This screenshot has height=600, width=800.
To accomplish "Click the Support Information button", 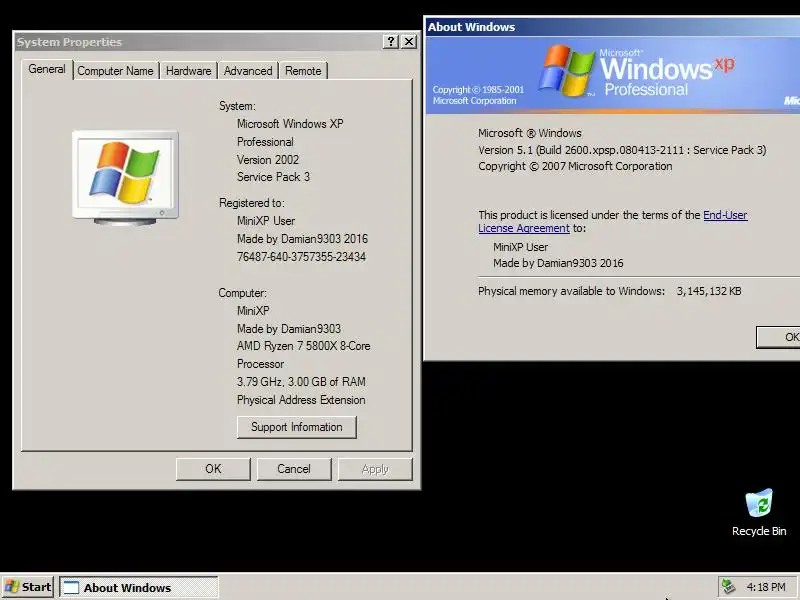I will coord(296,427).
